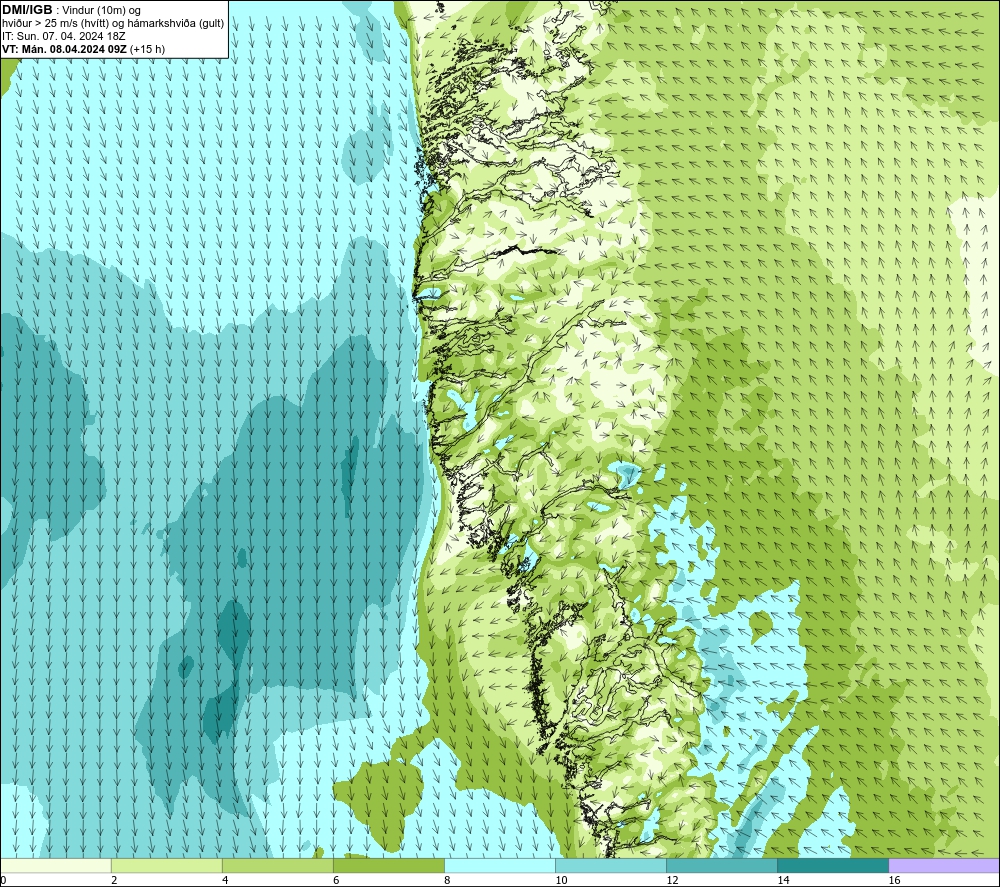Click the legend value "2"

[114, 880]
